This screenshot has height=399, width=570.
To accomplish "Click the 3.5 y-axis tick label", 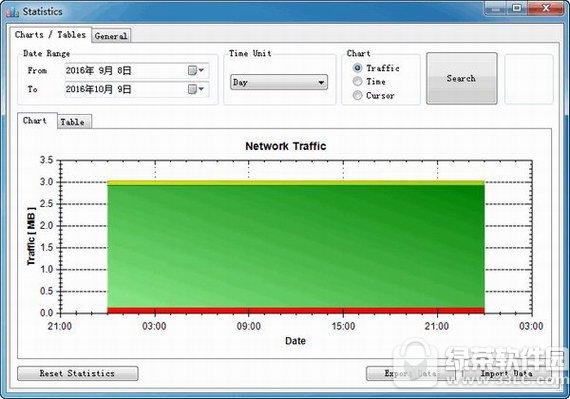I will coord(47,160).
